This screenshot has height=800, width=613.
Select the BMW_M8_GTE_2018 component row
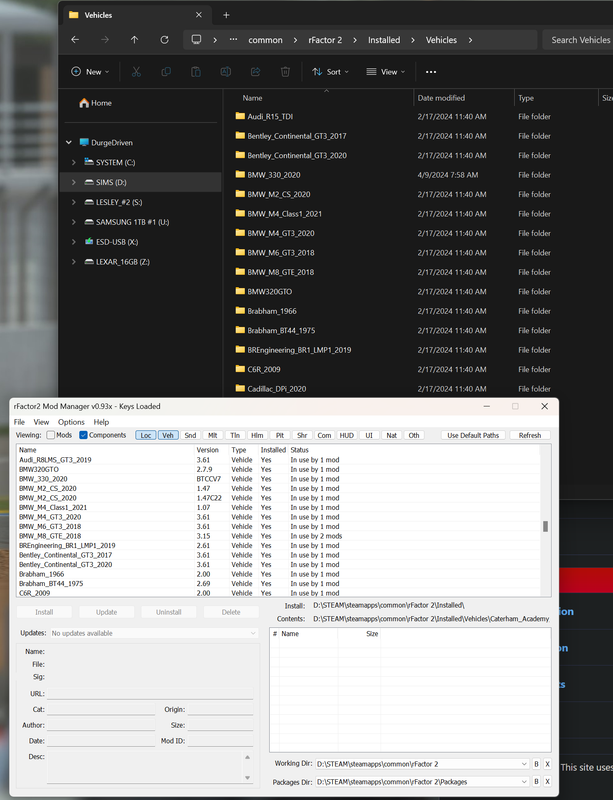279,536
